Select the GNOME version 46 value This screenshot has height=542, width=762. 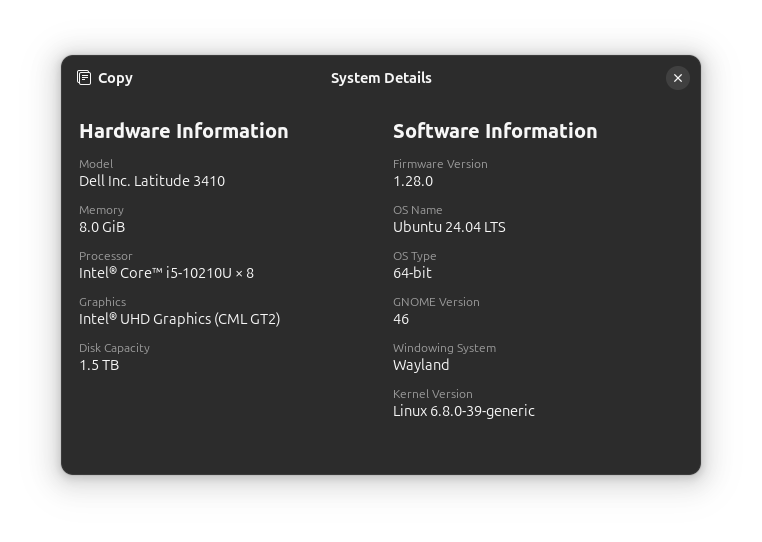pos(401,319)
